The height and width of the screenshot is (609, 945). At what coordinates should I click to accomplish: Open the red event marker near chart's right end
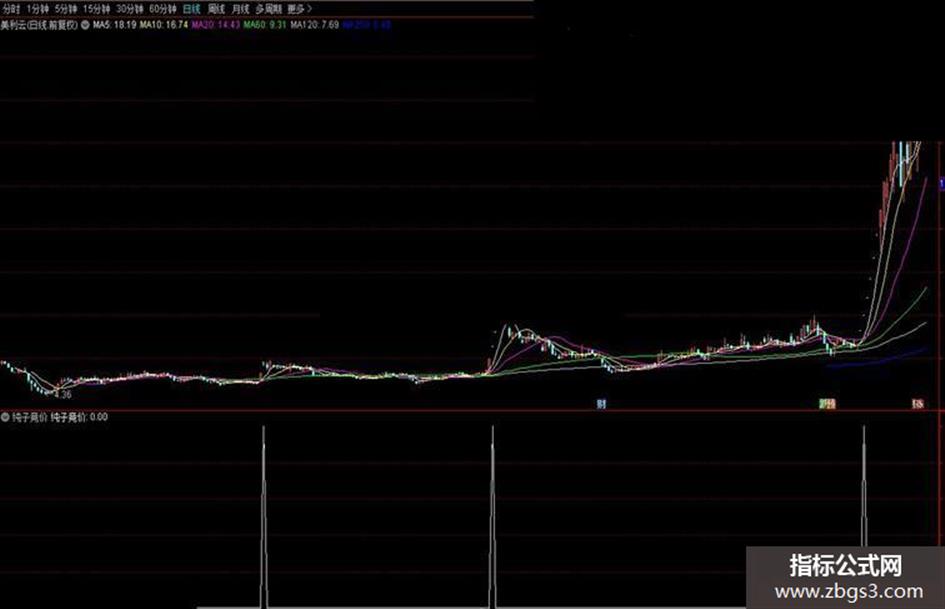pyautogui.click(x=917, y=404)
